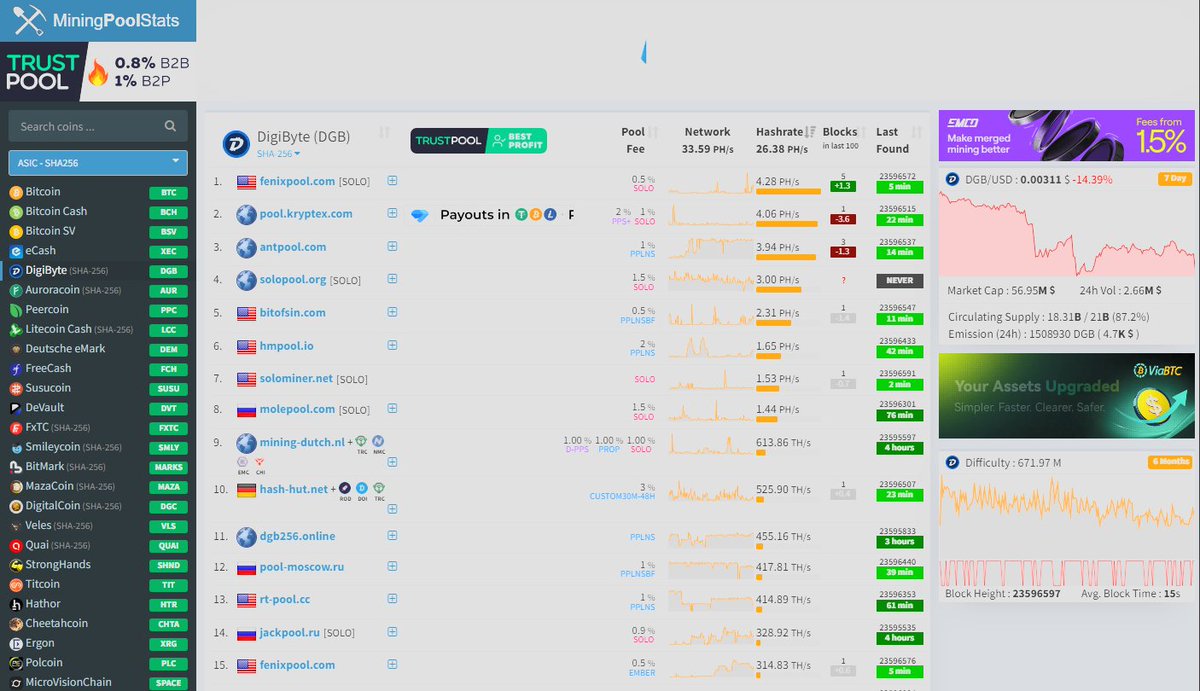
Task: Click the DeVault coin icon
Action: 16,408
